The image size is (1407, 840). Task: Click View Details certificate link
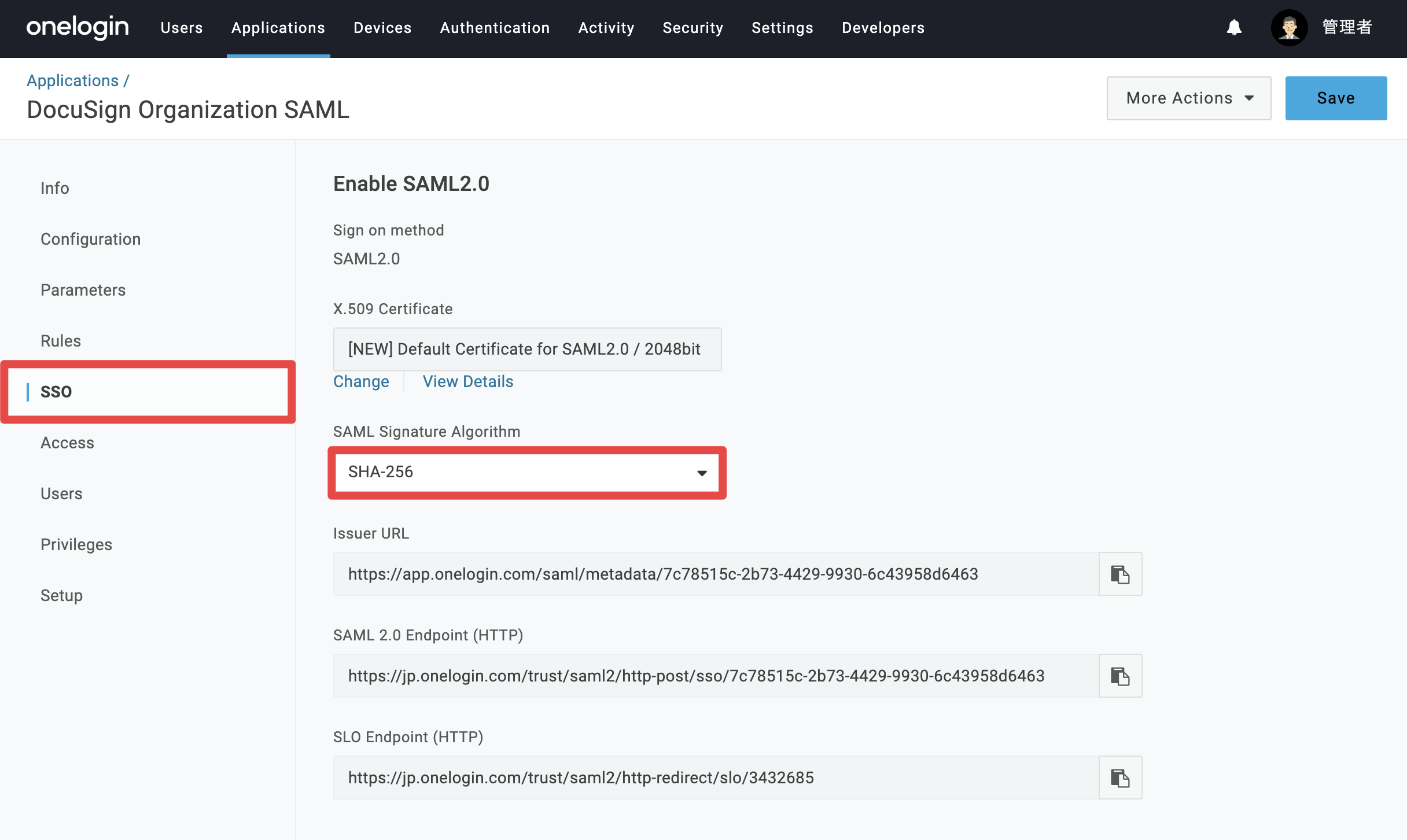(468, 382)
